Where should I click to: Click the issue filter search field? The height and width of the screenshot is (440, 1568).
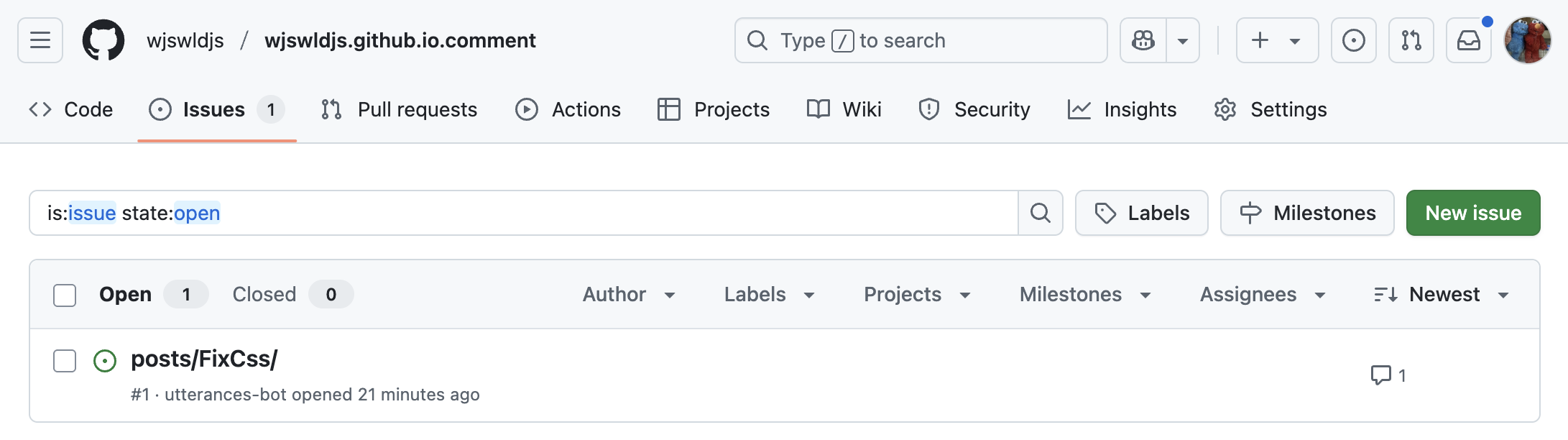point(523,213)
